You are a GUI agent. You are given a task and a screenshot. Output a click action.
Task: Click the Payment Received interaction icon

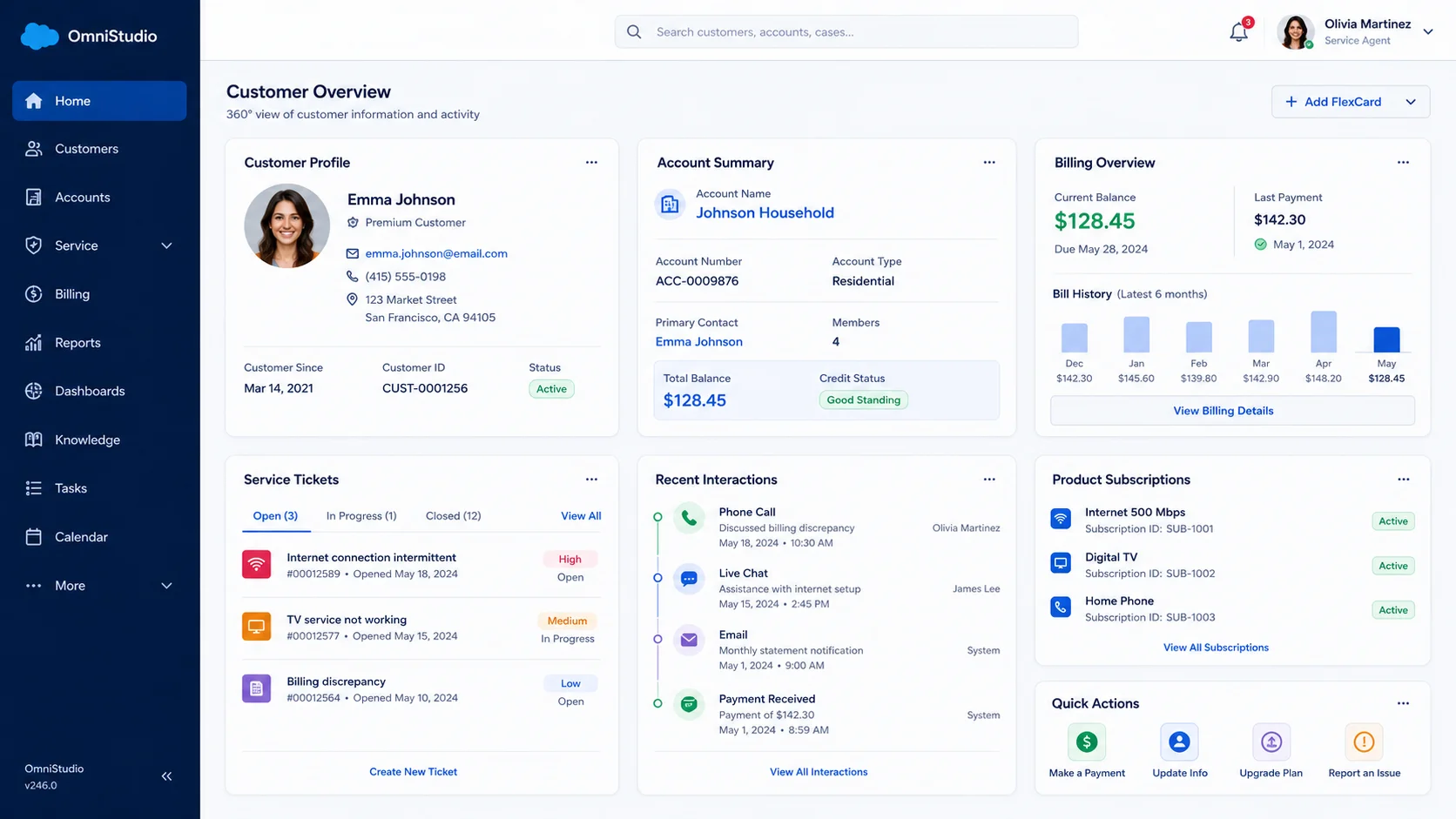coord(689,704)
